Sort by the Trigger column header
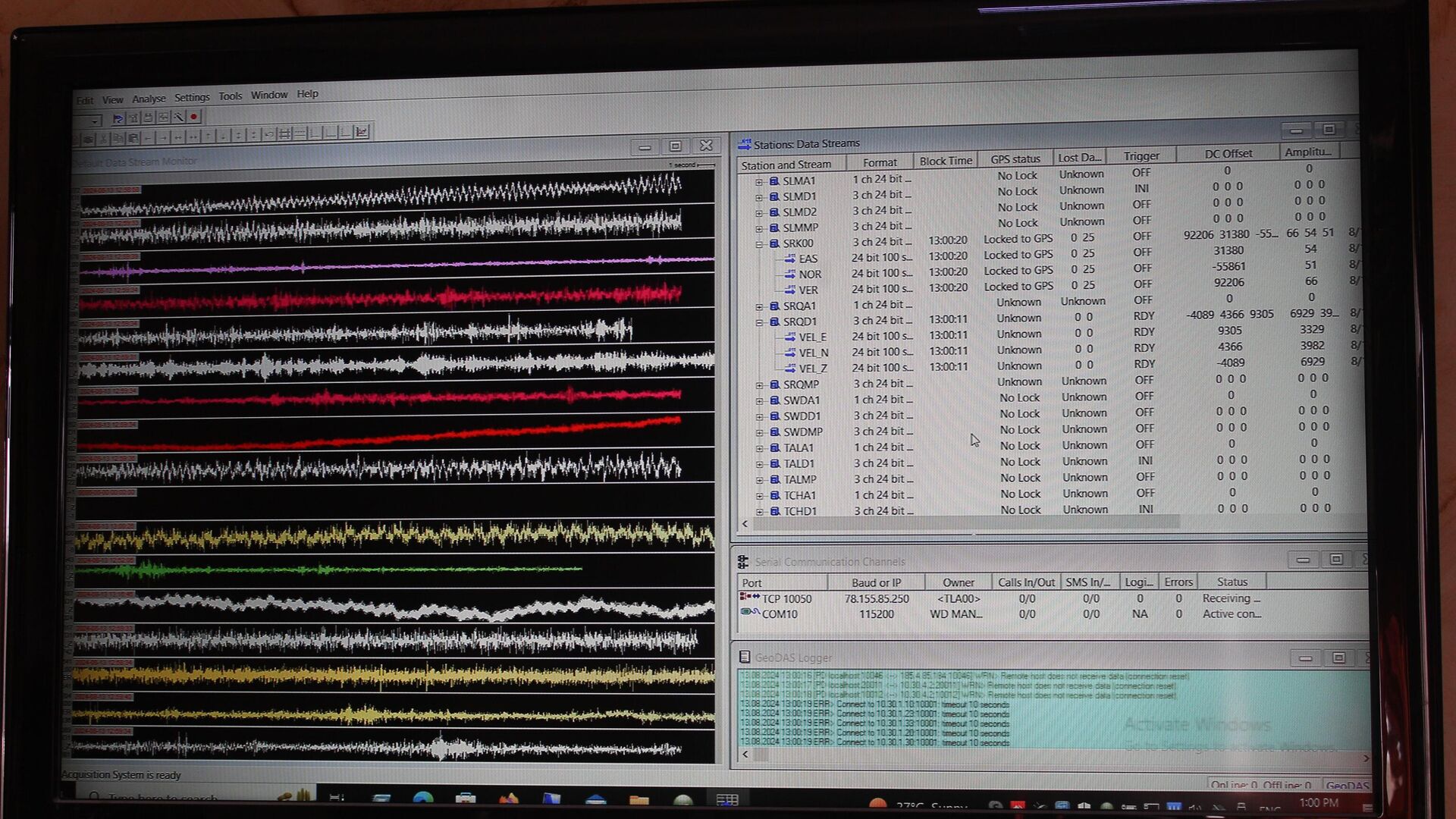 [x=1141, y=155]
